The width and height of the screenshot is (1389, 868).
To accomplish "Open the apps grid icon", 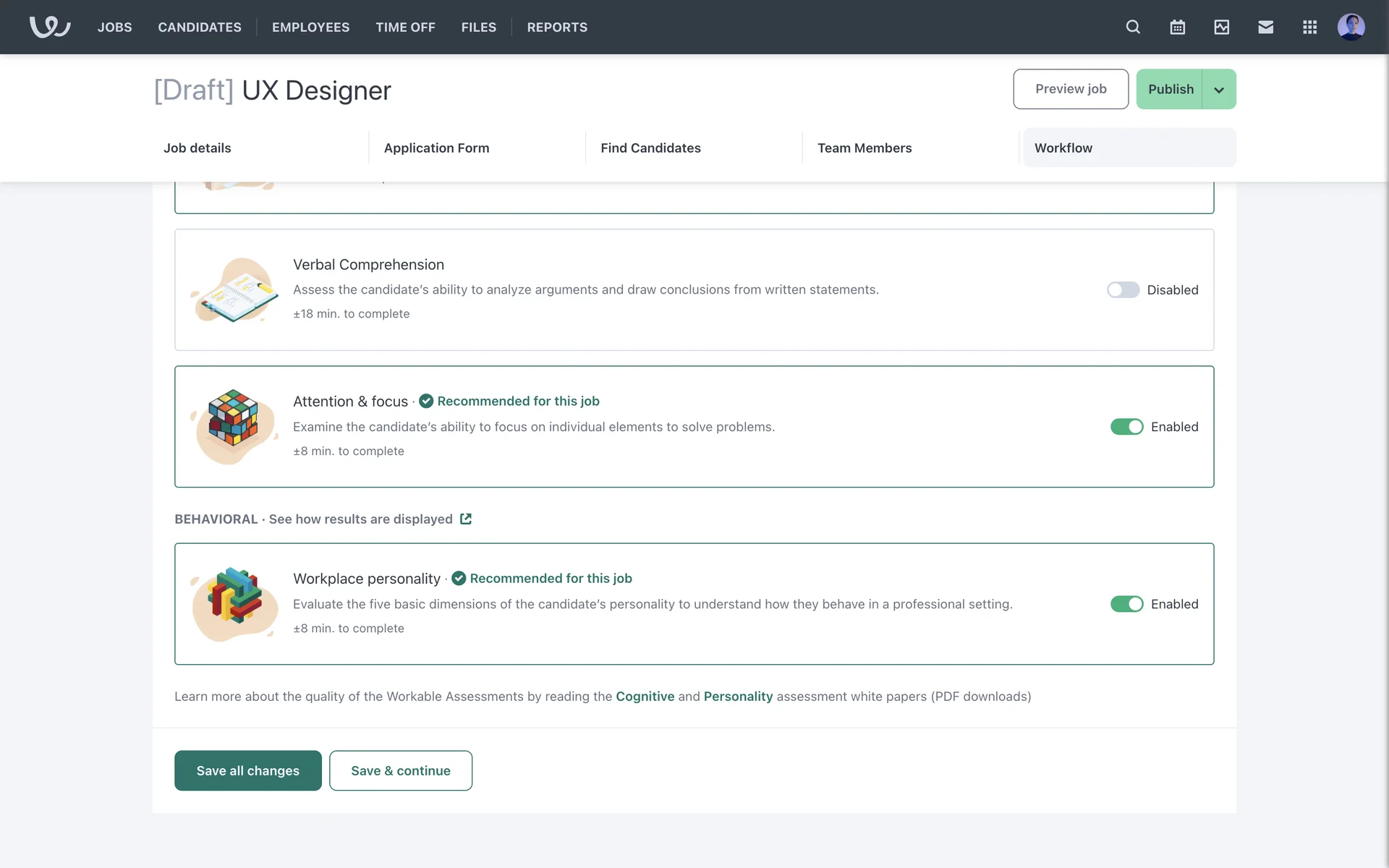I will 1309,27.
